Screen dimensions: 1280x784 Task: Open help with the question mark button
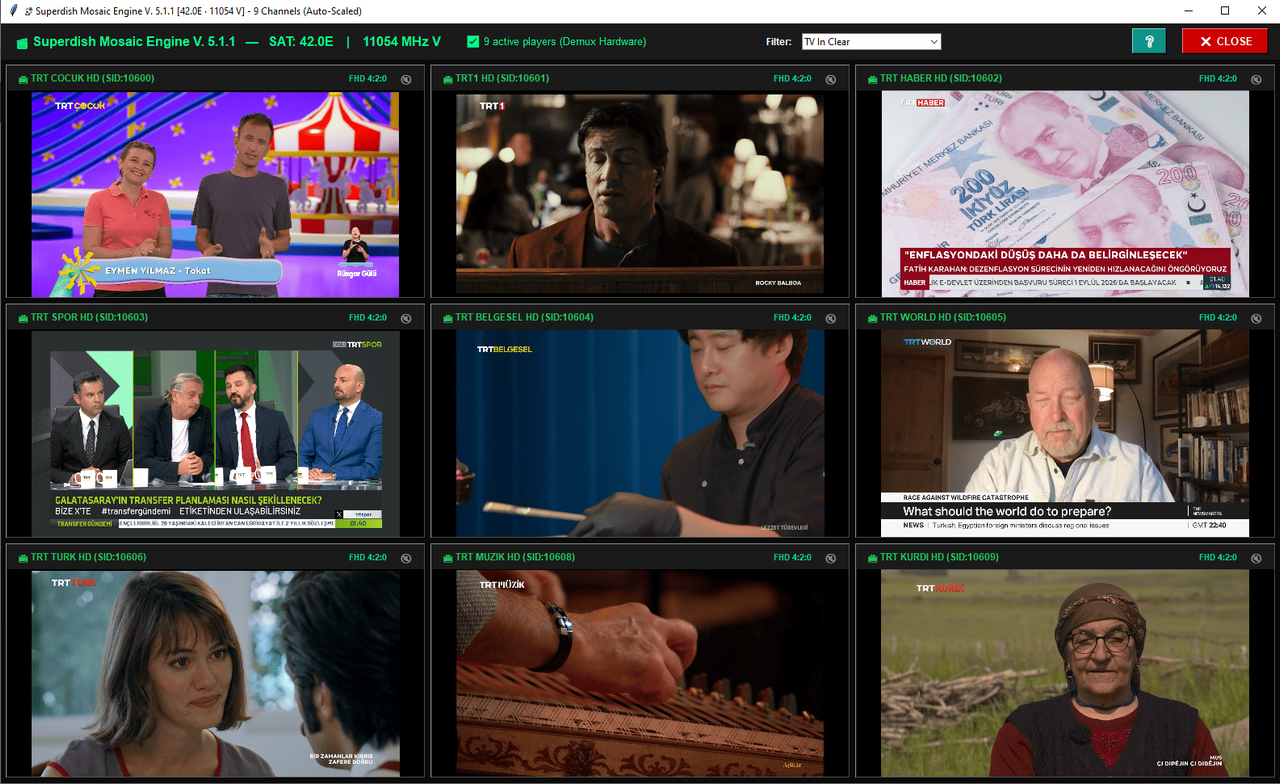[1149, 41]
